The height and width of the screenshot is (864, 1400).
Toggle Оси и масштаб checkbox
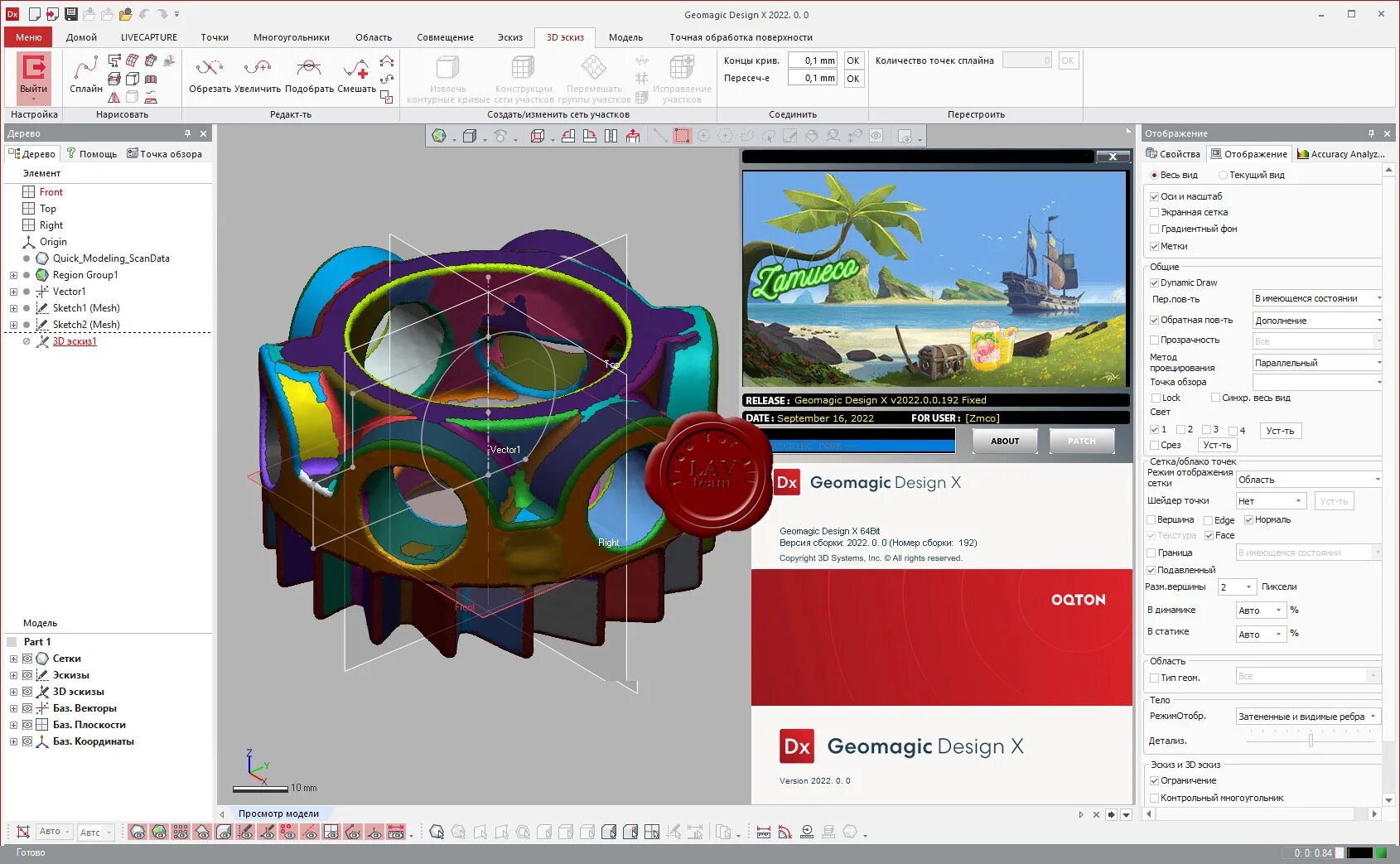[x=1154, y=197]
